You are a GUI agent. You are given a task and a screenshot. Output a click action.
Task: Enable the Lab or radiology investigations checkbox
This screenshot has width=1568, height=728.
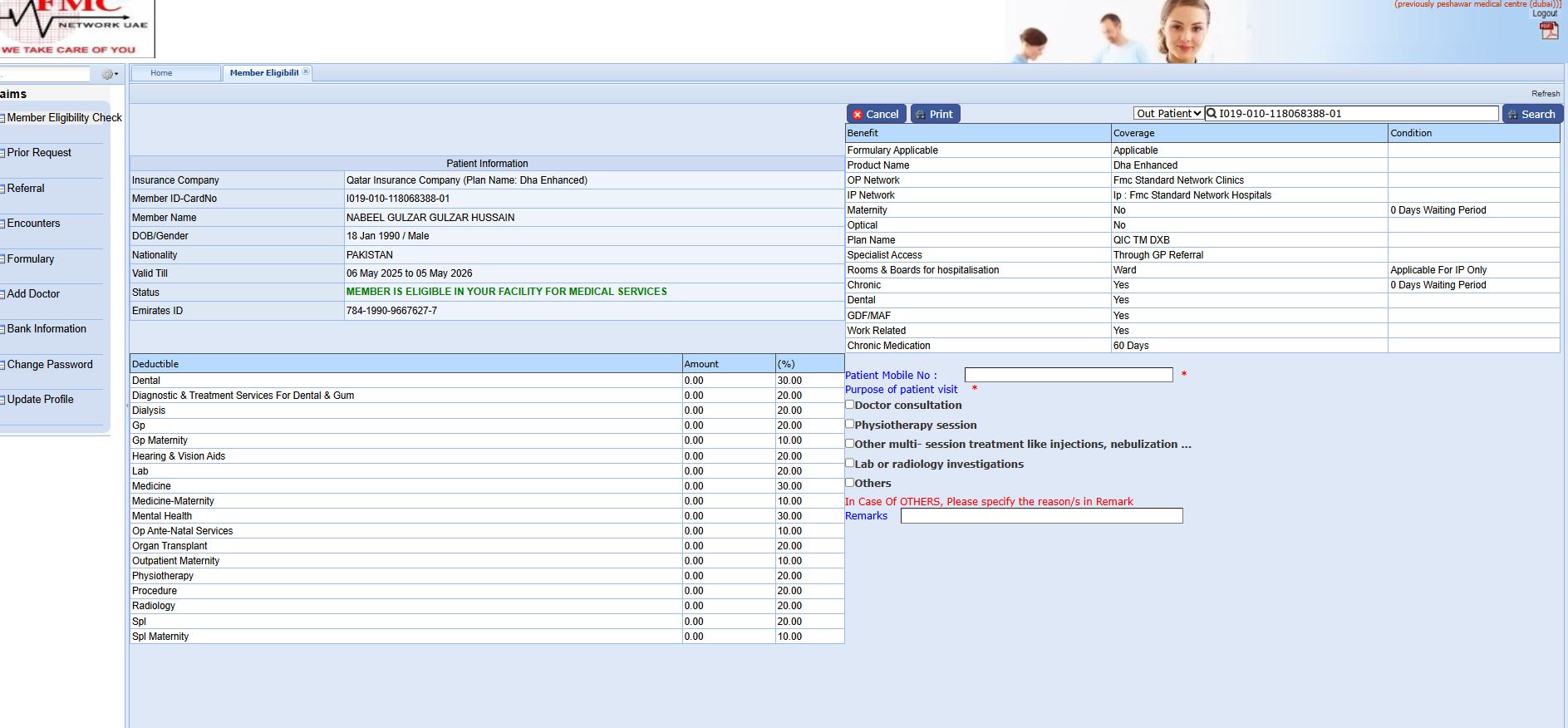(849, 463)
